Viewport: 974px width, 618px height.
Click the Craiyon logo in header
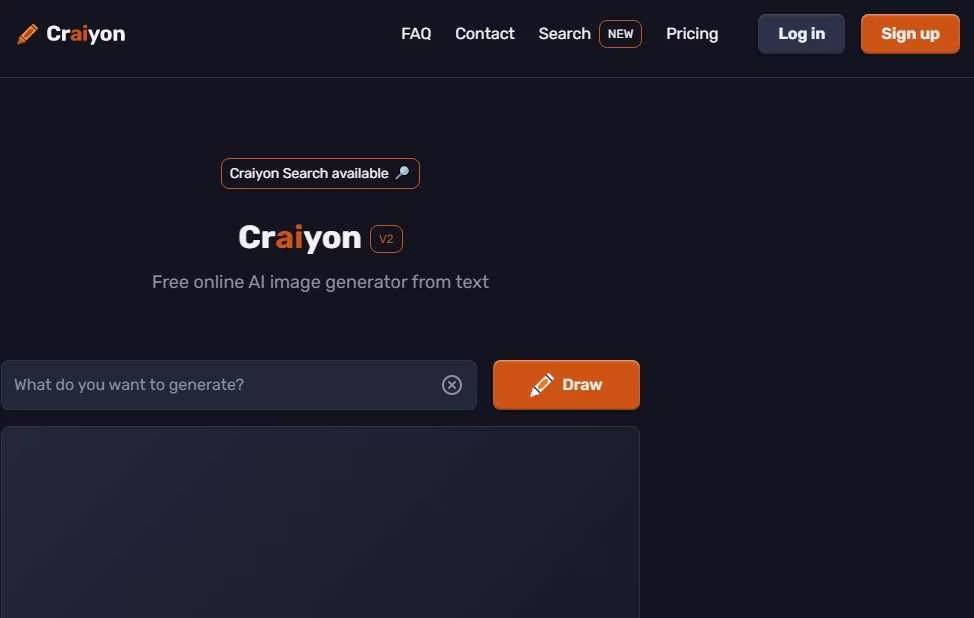coord(71,34)
